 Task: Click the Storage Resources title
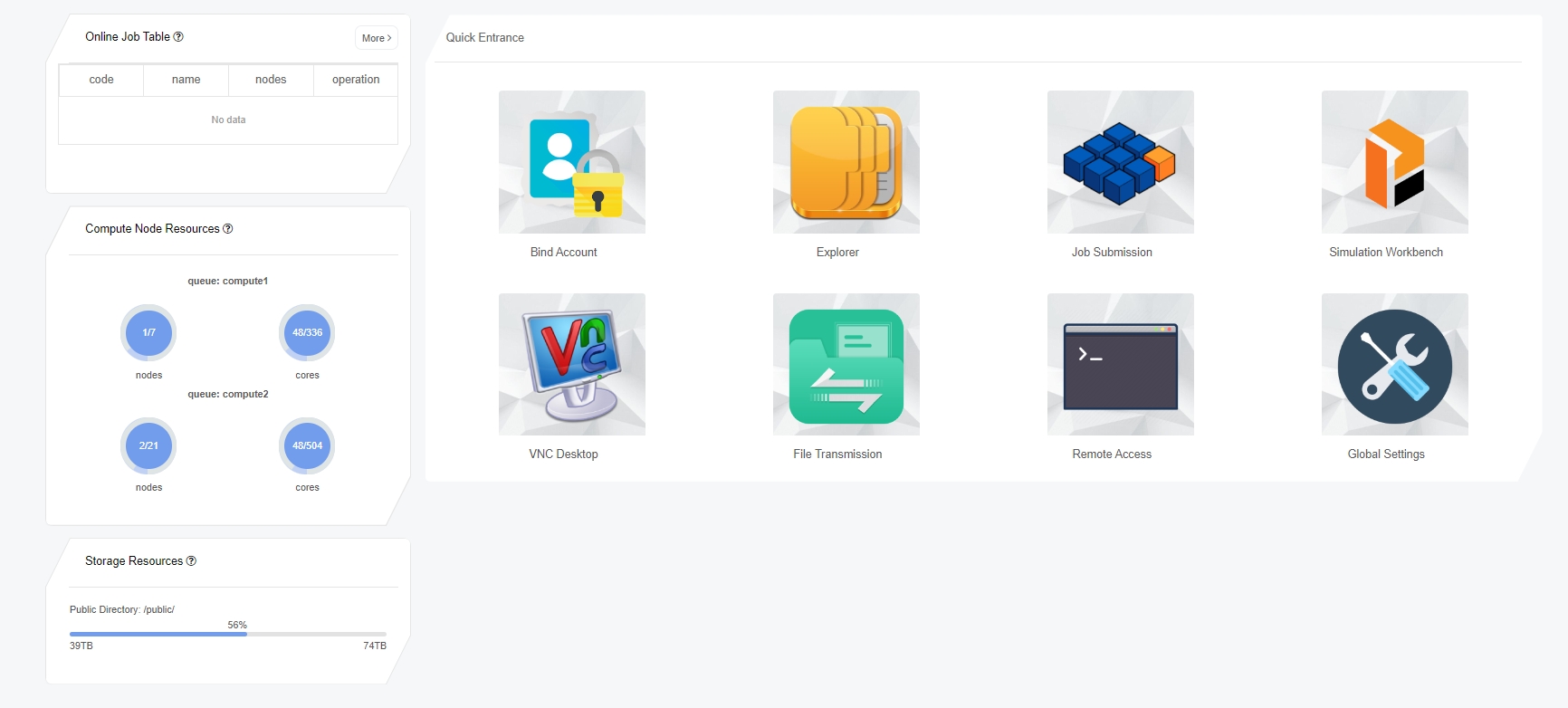point(134,561)
